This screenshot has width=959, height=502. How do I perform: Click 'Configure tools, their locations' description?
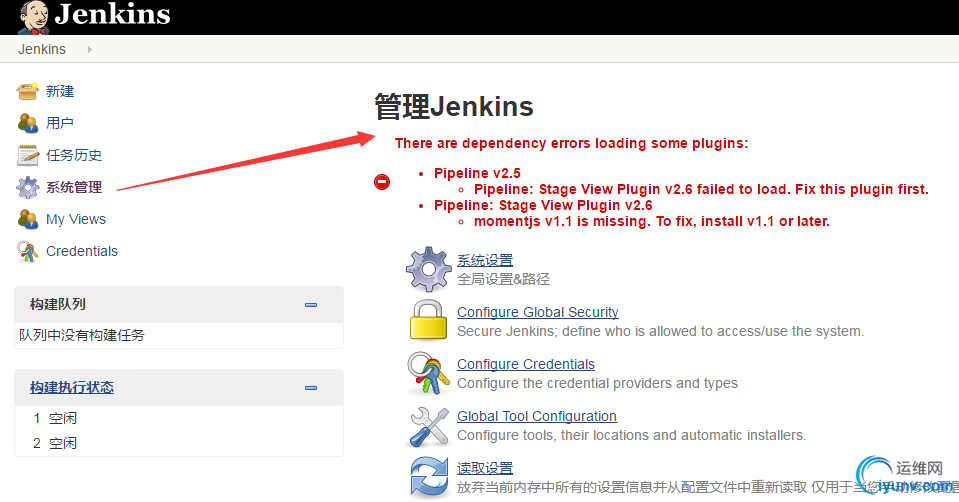coord(632,435)
